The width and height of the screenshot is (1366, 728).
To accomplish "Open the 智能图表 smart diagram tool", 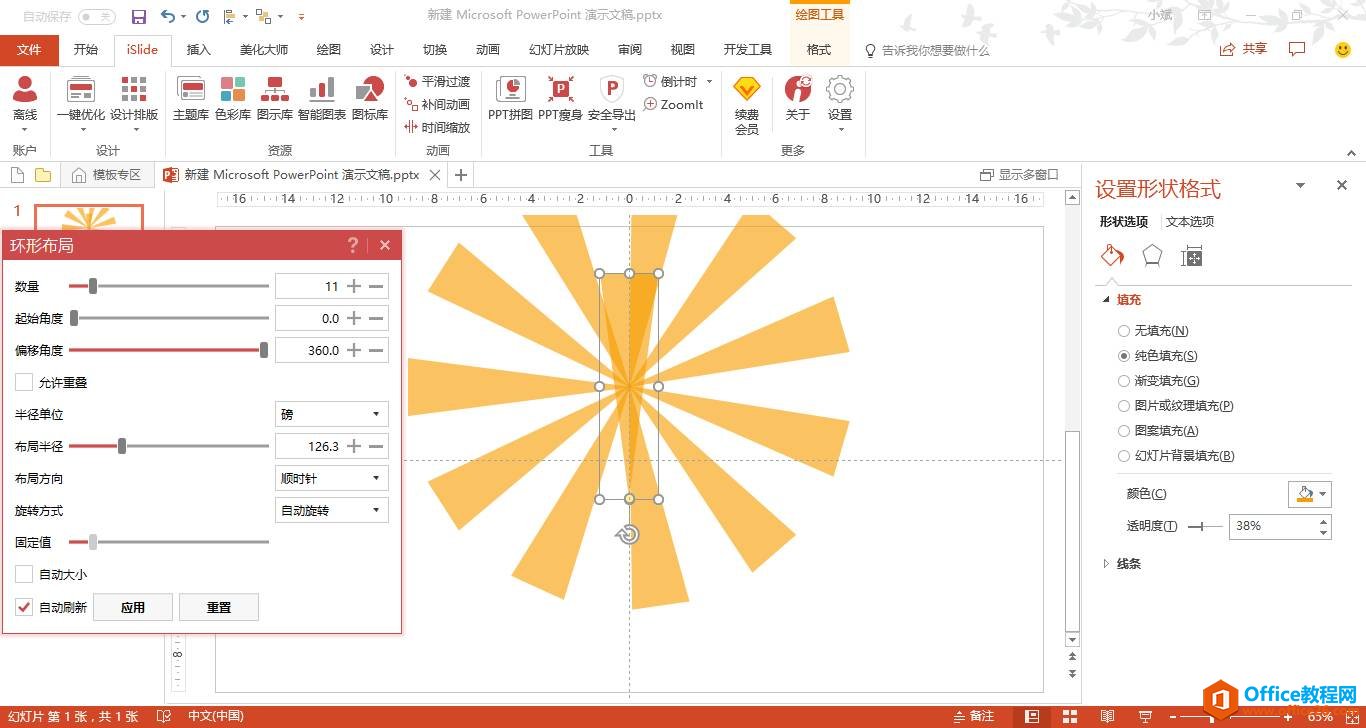I will (x=321, y=97).
